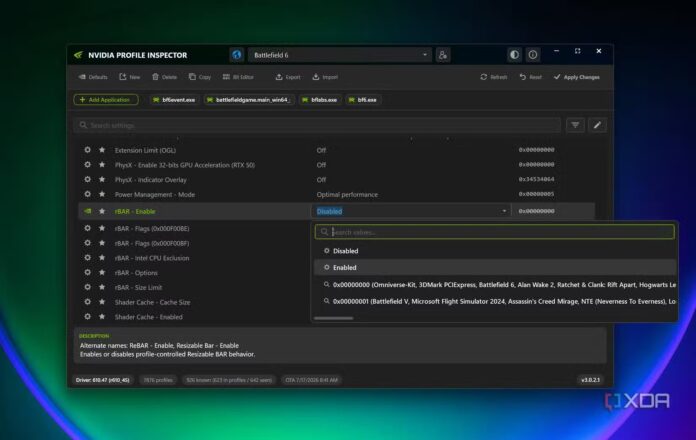Click the gear icon on the rBAR Intel CPU Exclusion row
The height and width of the screenshot is (440, 696).
(87, 258)
